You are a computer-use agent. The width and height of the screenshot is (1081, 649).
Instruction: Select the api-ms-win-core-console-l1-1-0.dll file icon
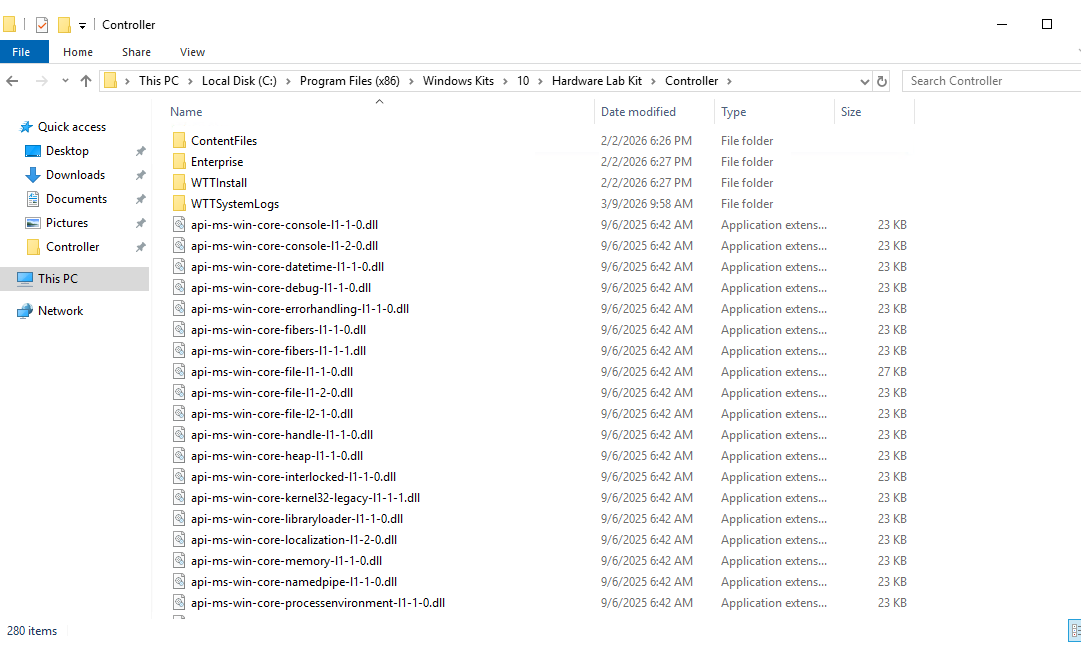(x=179, y=225)
